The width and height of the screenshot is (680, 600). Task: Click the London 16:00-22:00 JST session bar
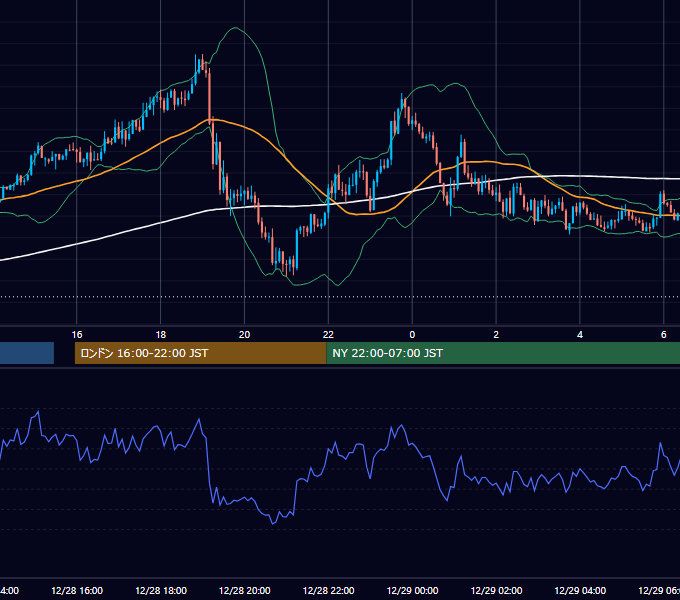(200, 353)
